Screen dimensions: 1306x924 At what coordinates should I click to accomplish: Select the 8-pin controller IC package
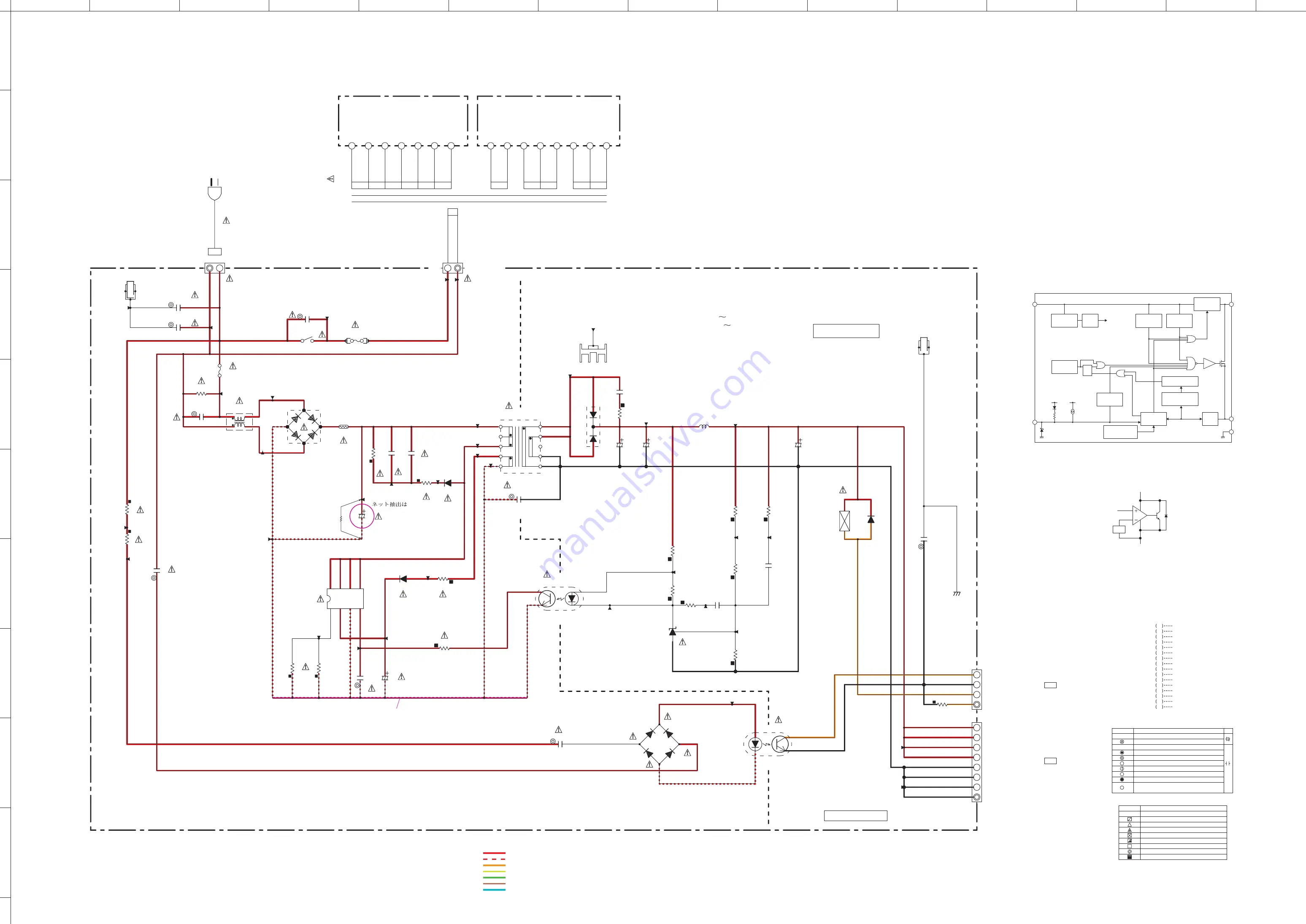click(x=345, y=599)
